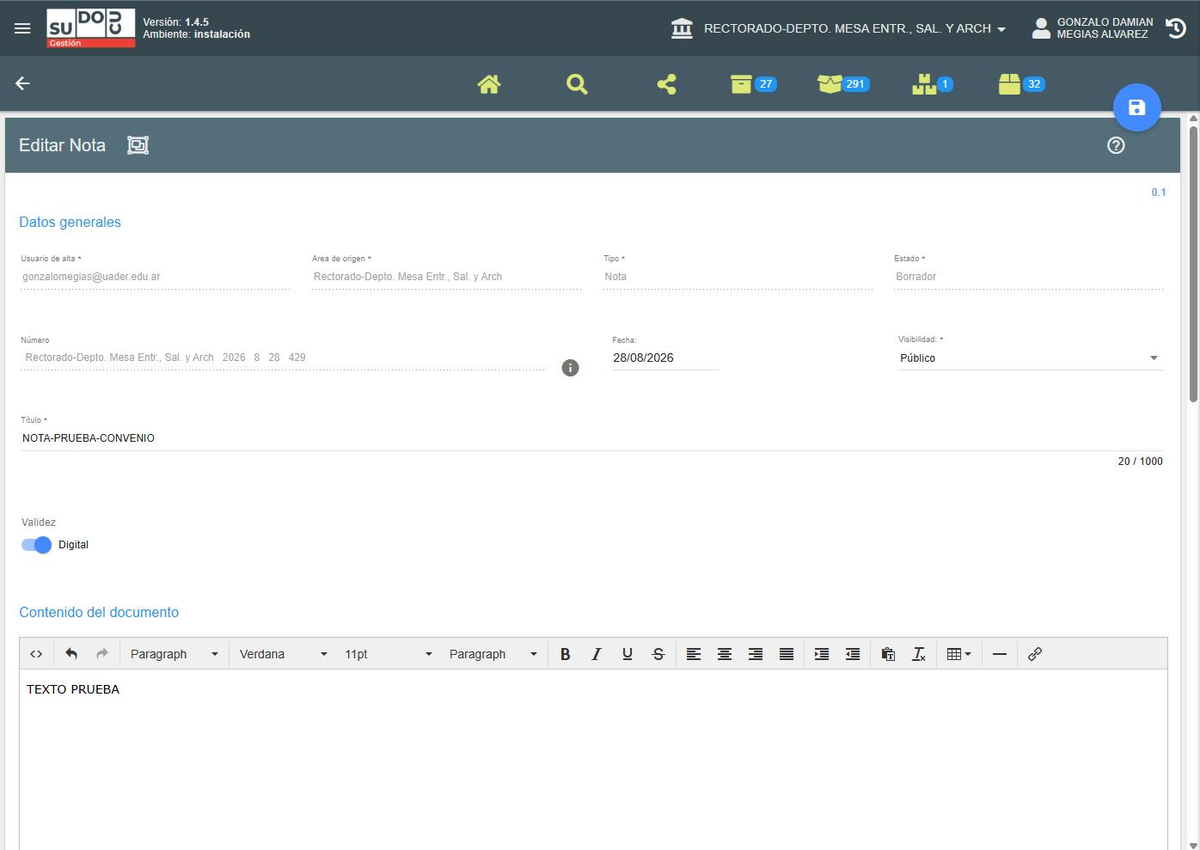Click the help question mark icon
Viewport: 1200px width, 850px height.
1116,145
